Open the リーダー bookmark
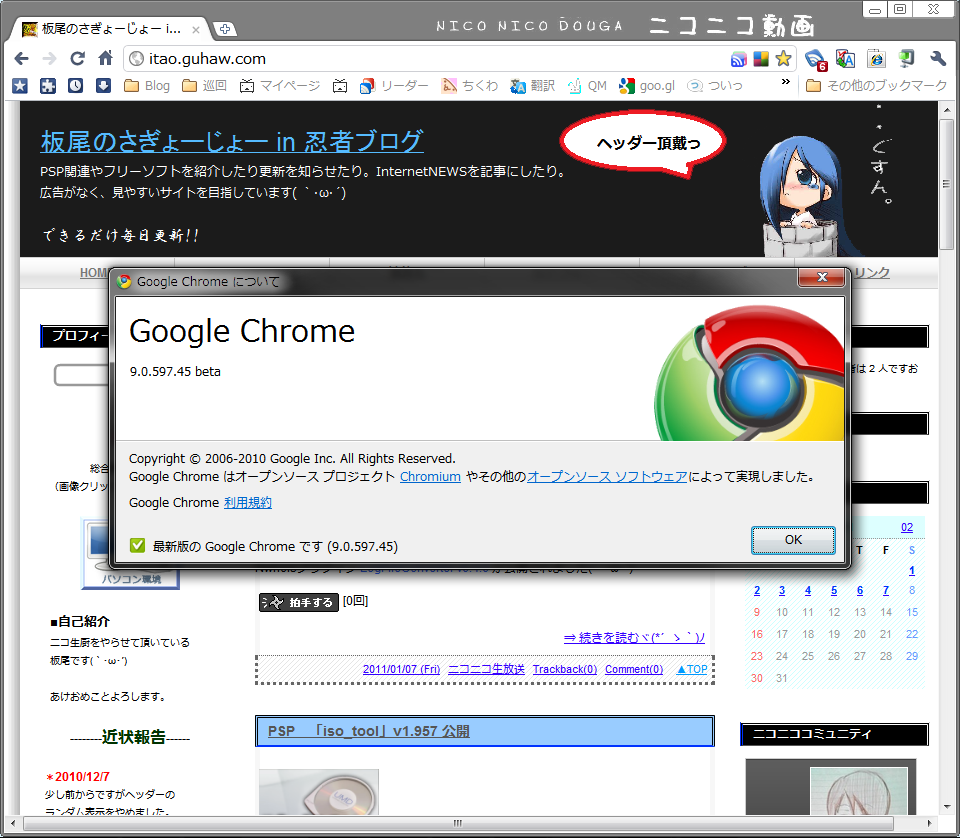This screenshot has height=838, width=960. 394,86
